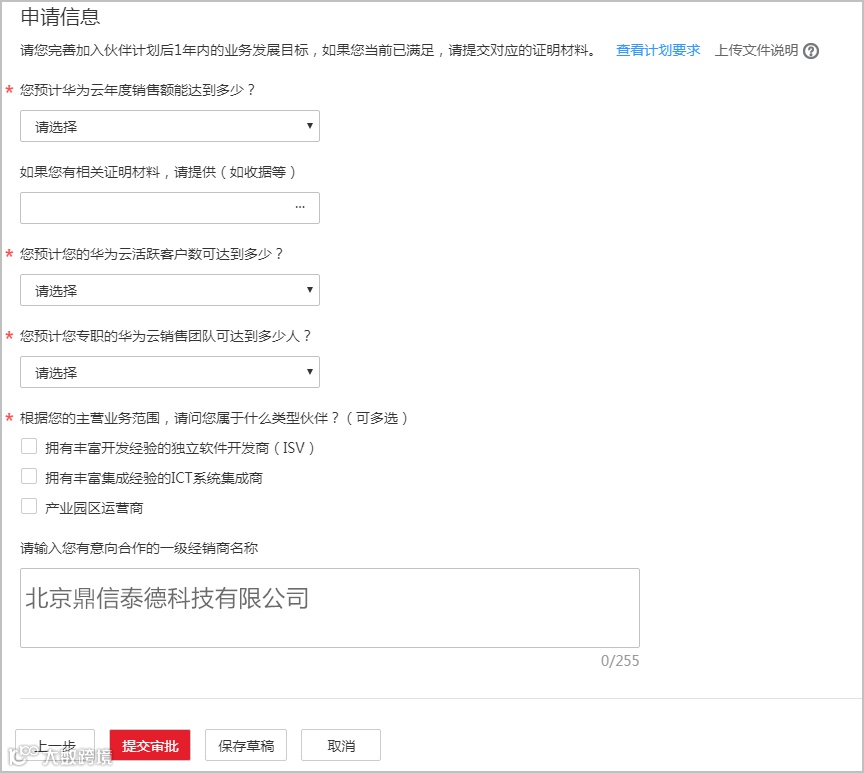Check the ICT系统集成商 option

tap(29, 476)
